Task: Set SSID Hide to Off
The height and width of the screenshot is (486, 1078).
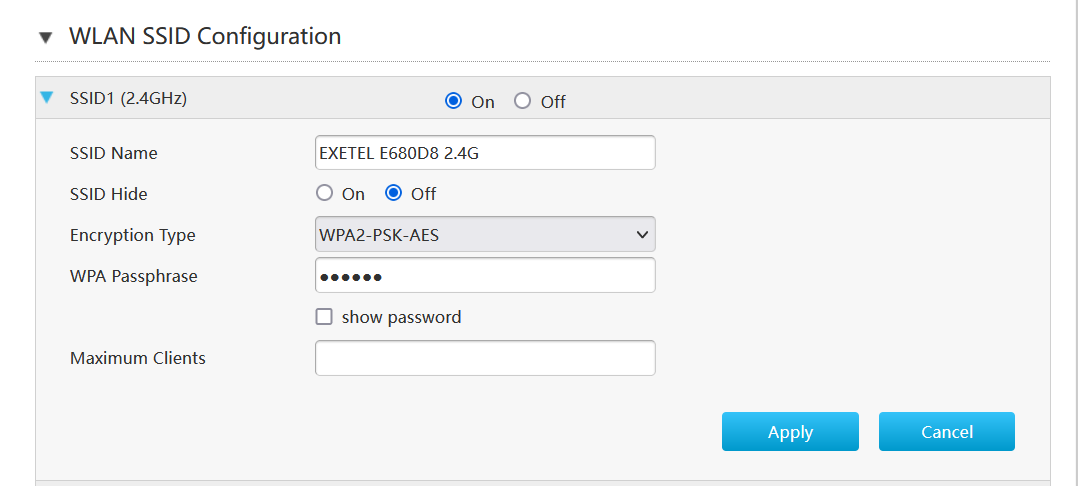Action: [x=393, y=194]
